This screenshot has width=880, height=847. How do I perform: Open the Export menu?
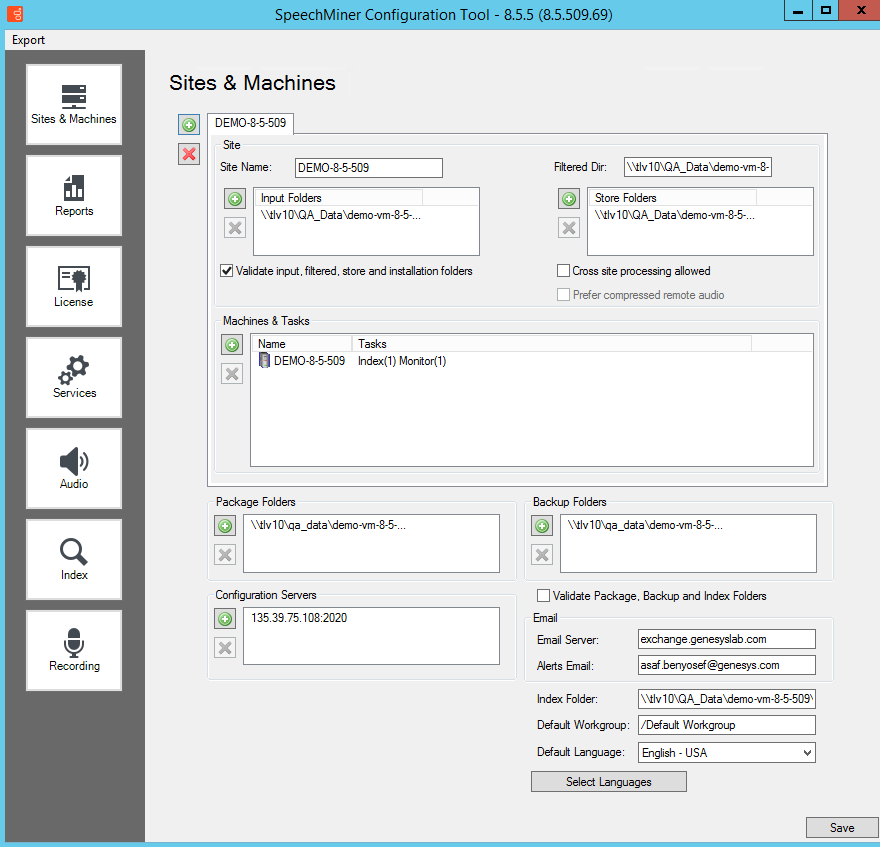28,40
